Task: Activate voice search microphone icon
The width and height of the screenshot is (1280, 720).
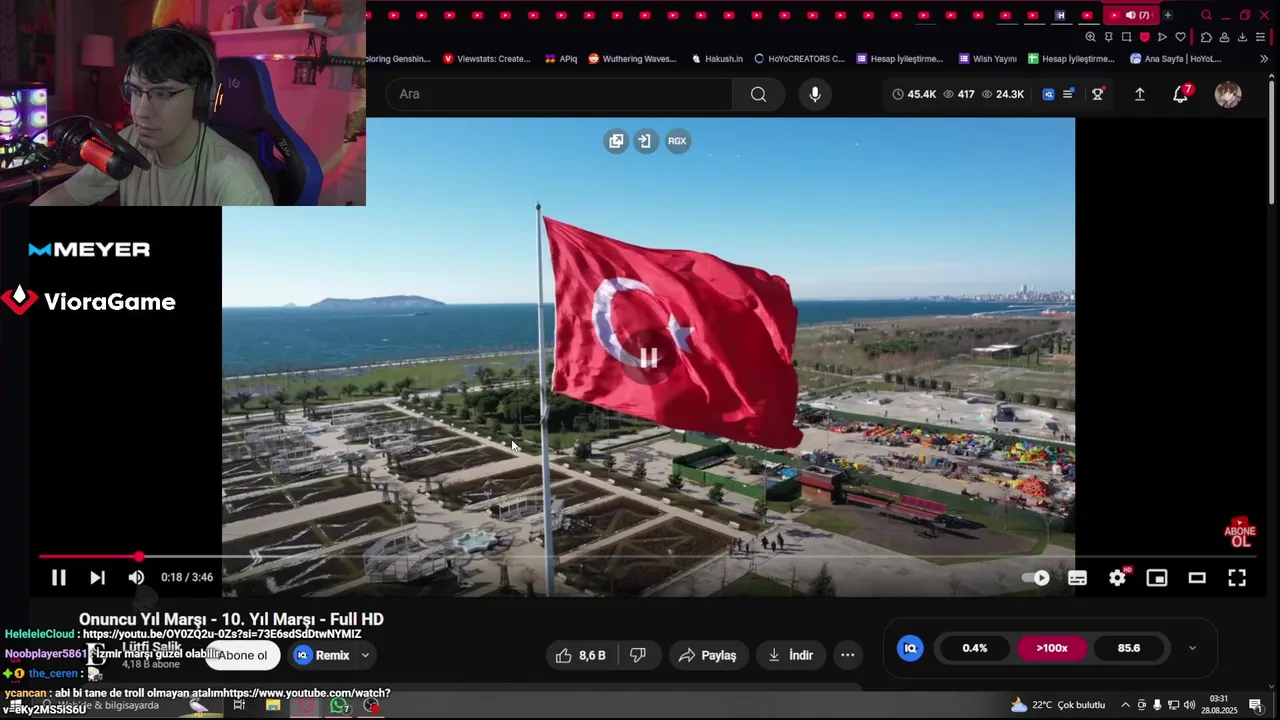Action: 815,94
